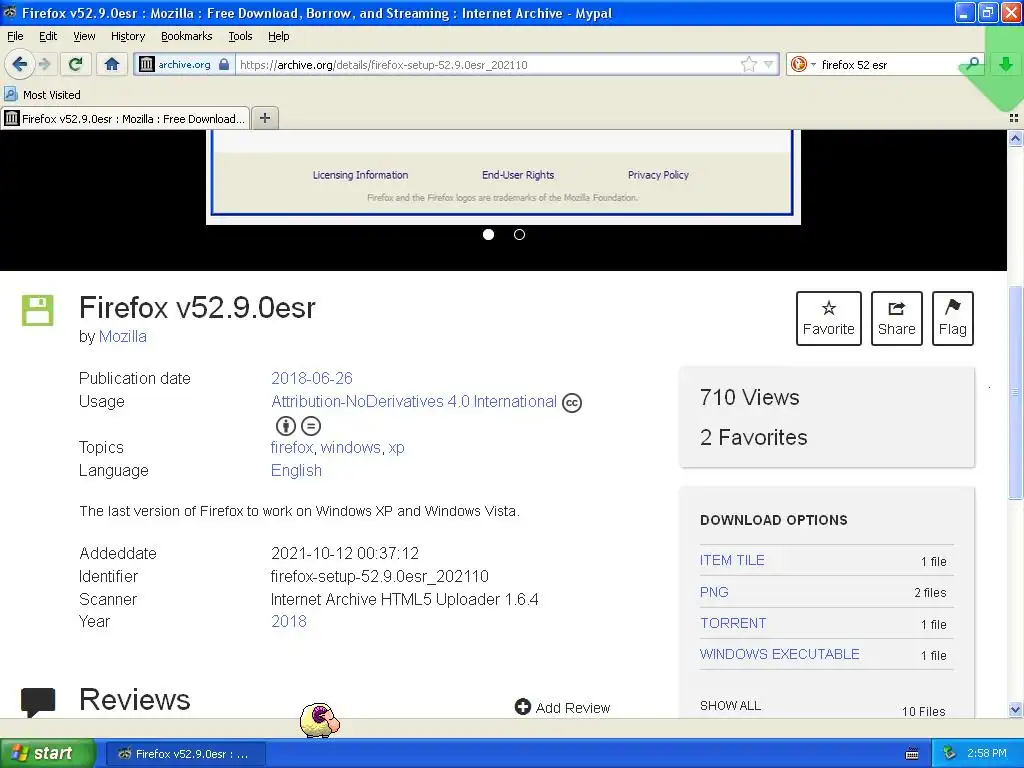The image size is (1024, 768).
Task: Download the WINDOWS EXECUTABLE file
Action: point(779,654)
